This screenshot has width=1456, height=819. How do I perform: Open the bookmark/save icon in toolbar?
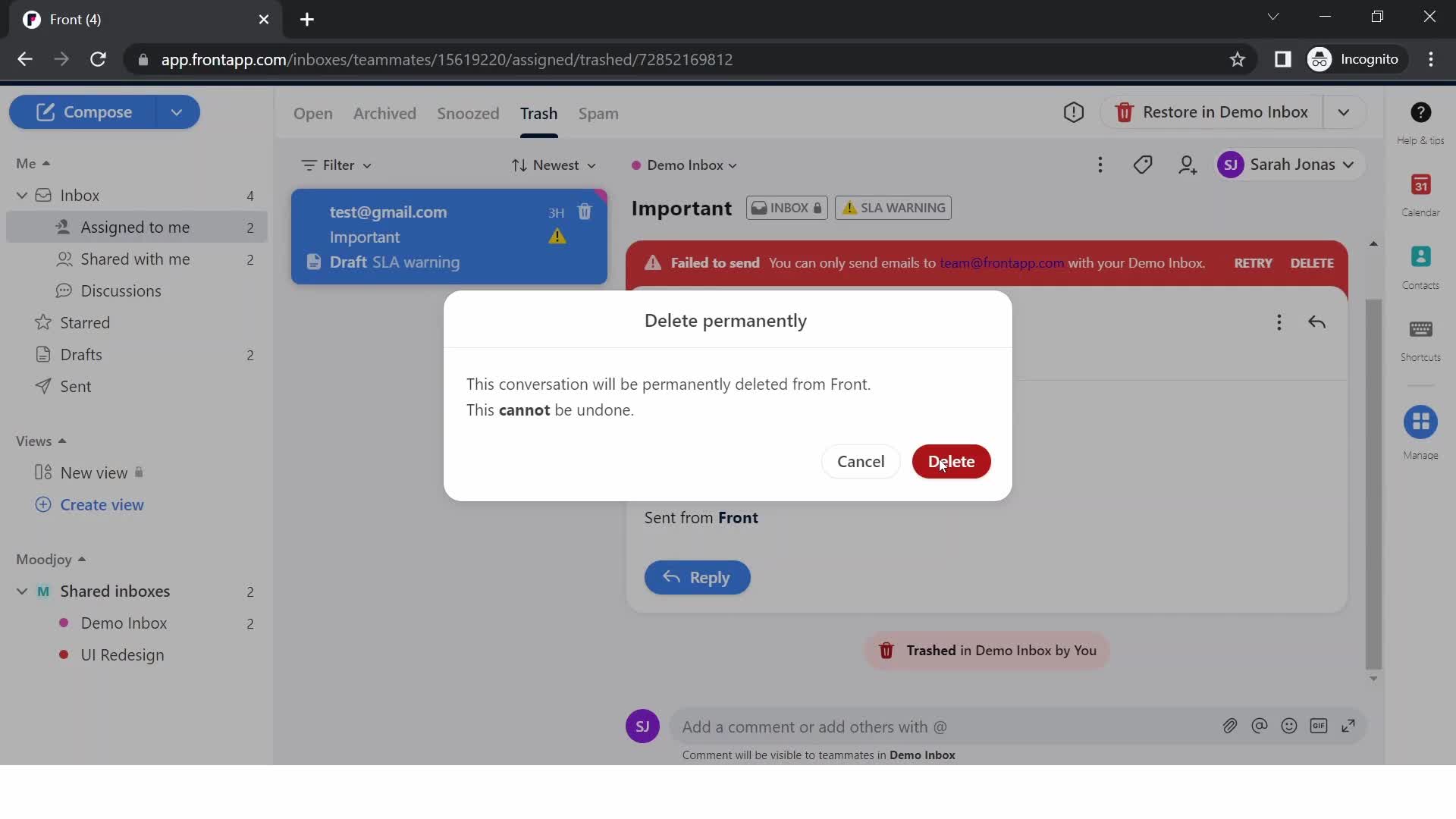click(1240, 59)
